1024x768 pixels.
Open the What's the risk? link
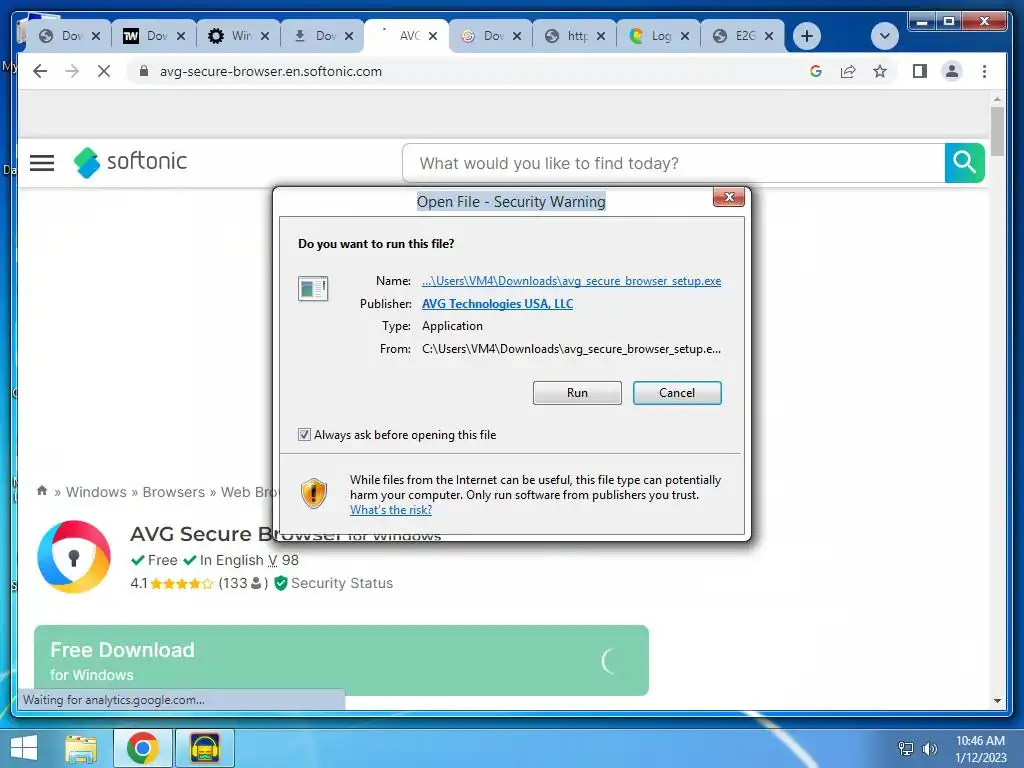(x=391, y=510)
